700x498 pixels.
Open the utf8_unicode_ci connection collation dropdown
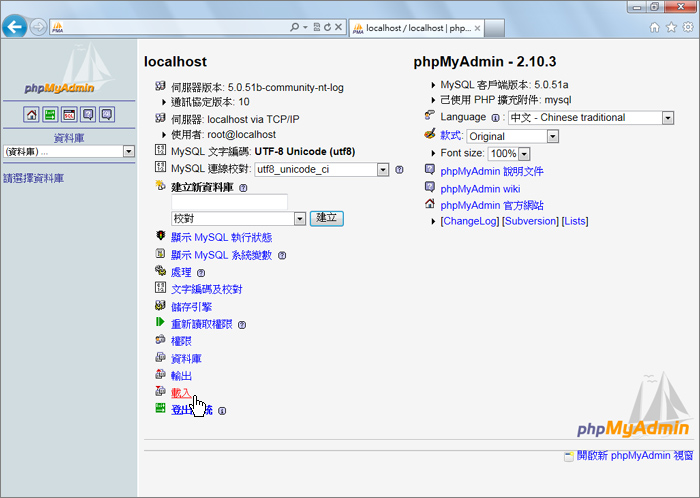click(x=321, y=170)
